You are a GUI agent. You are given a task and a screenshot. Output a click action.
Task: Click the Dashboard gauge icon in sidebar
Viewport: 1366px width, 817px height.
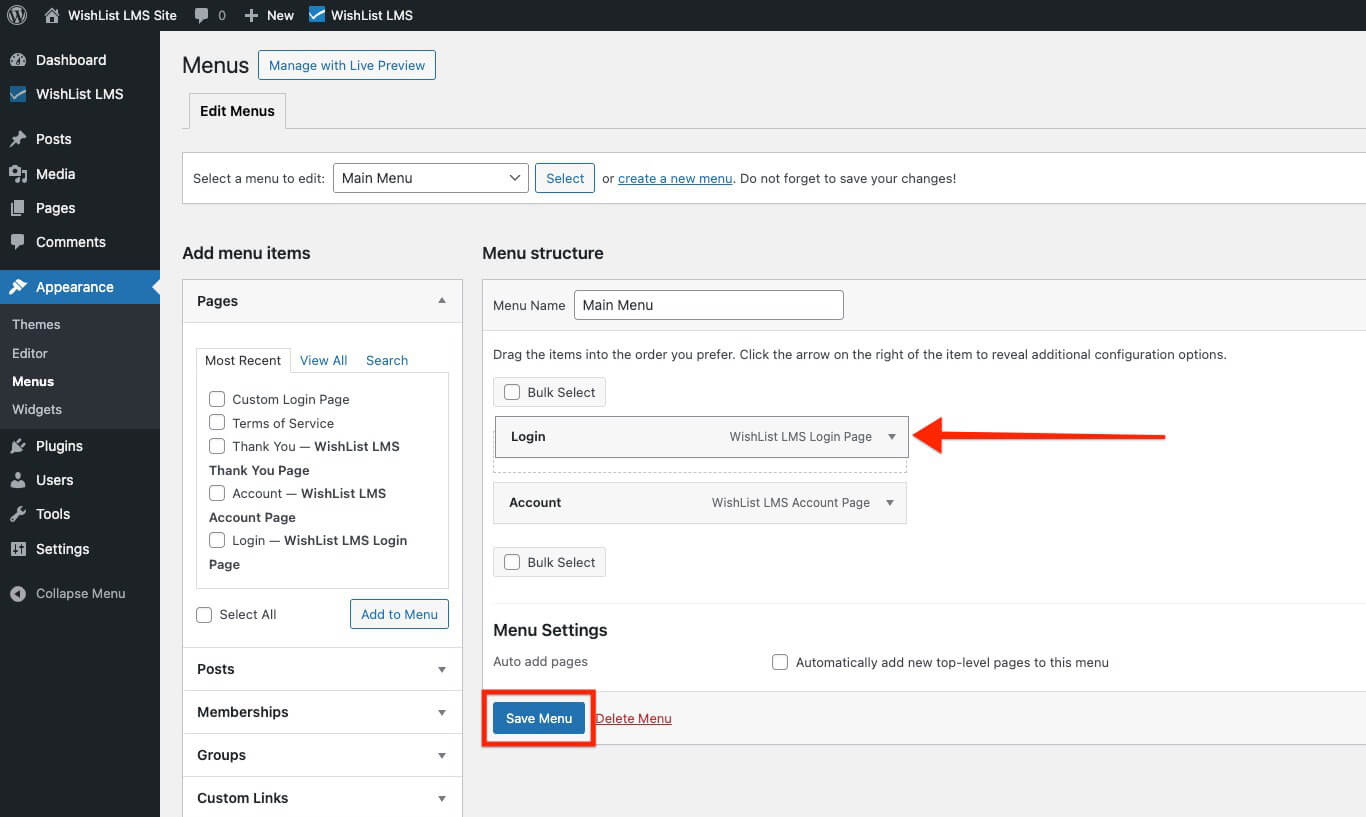point(18,60)
